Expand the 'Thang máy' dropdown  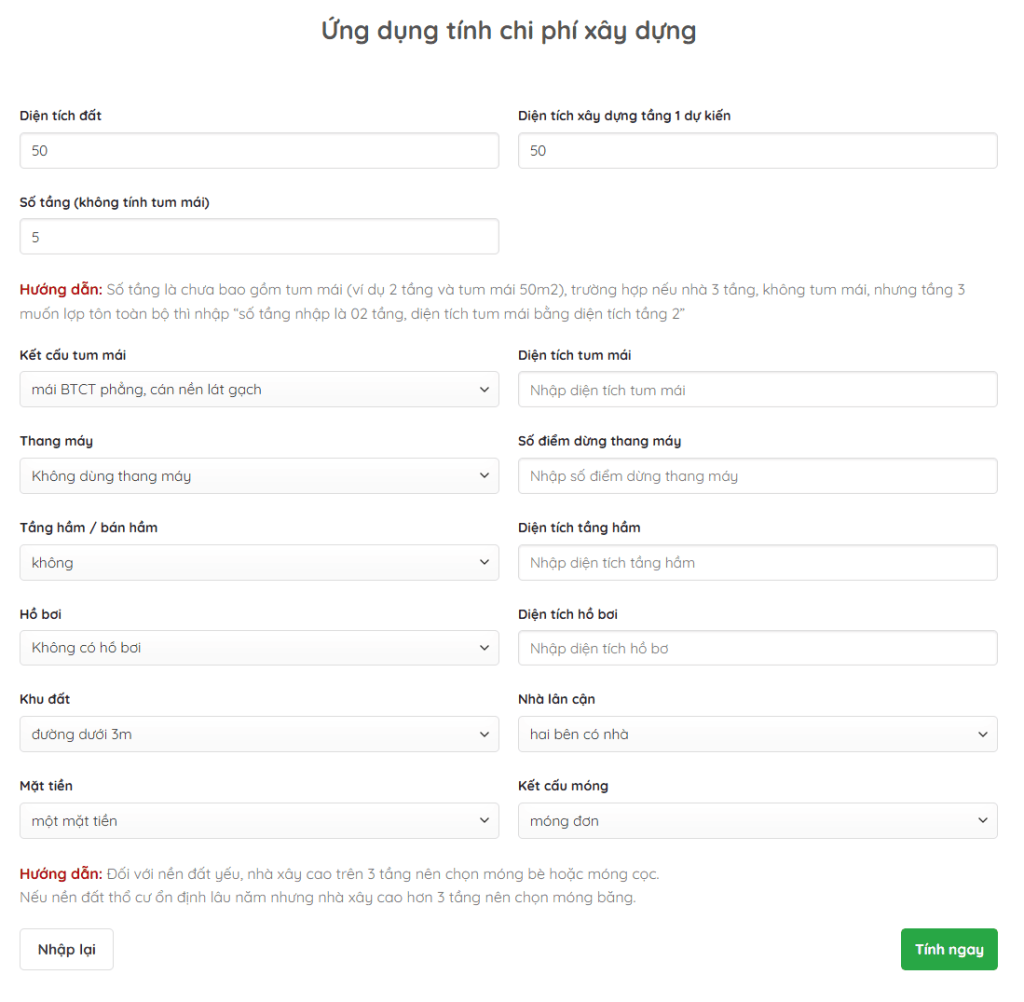click(x=258, y=476)
